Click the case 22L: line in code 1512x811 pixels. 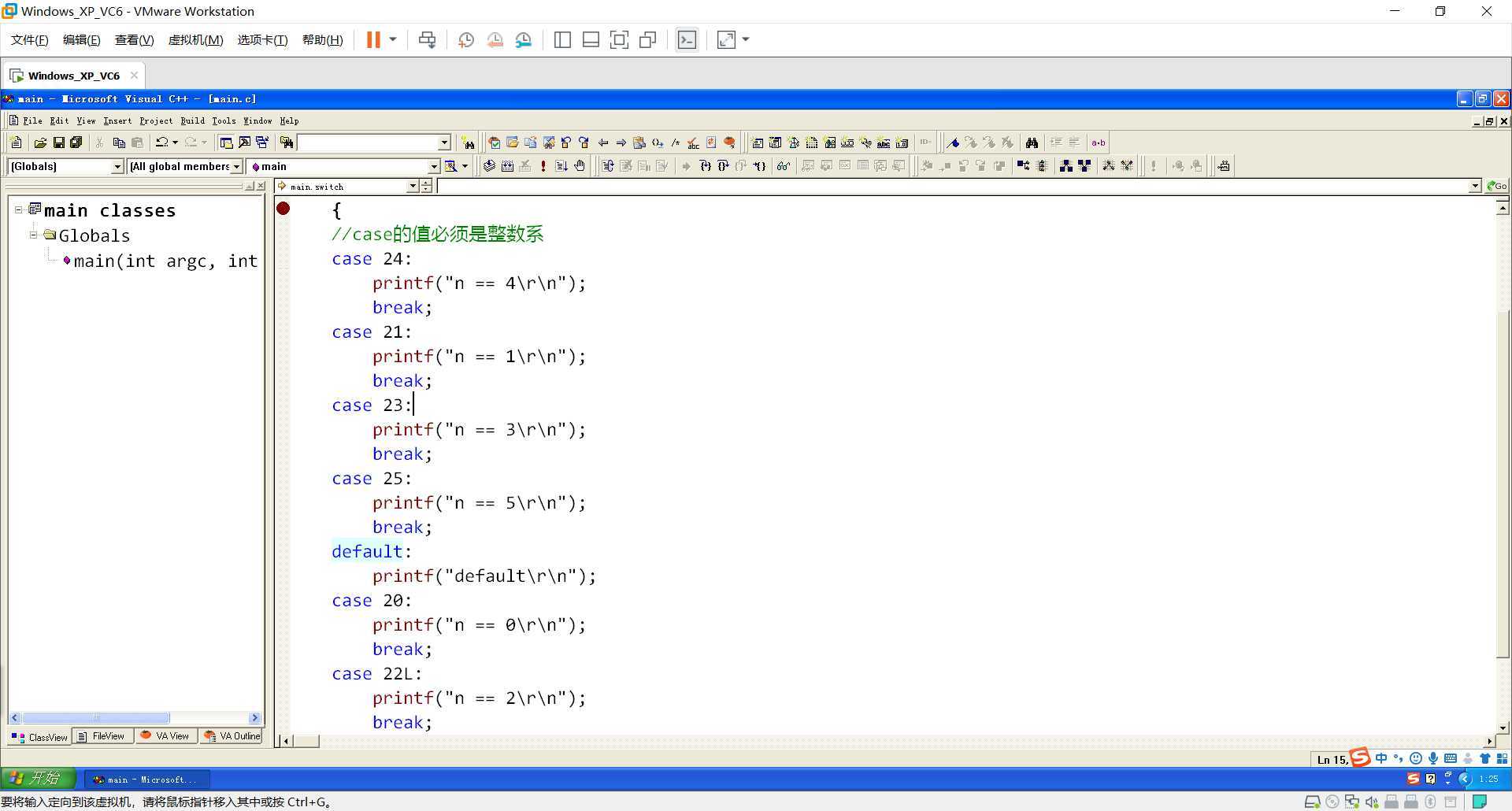376,673
